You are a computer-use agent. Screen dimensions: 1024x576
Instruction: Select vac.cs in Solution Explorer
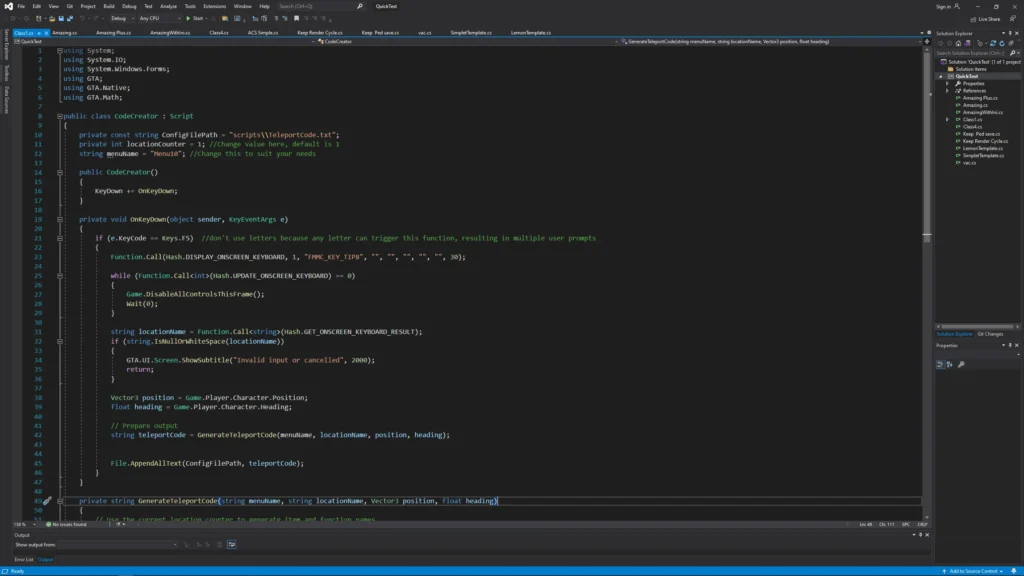(x=969, y=163)
